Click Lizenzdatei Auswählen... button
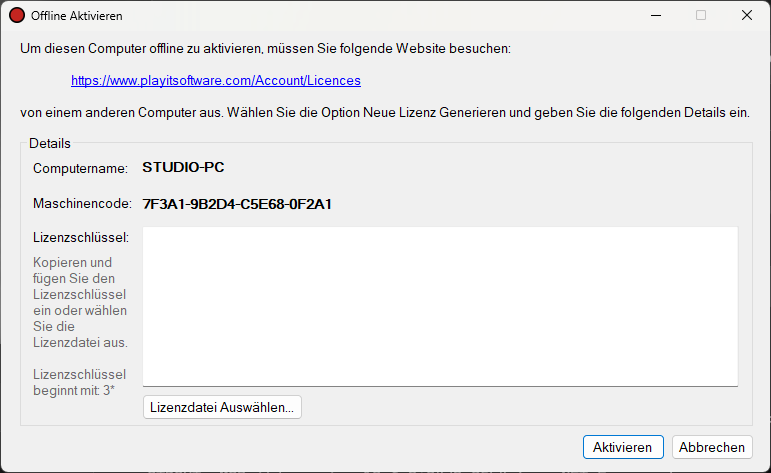 pyautogui.click(x=222, y=407)
